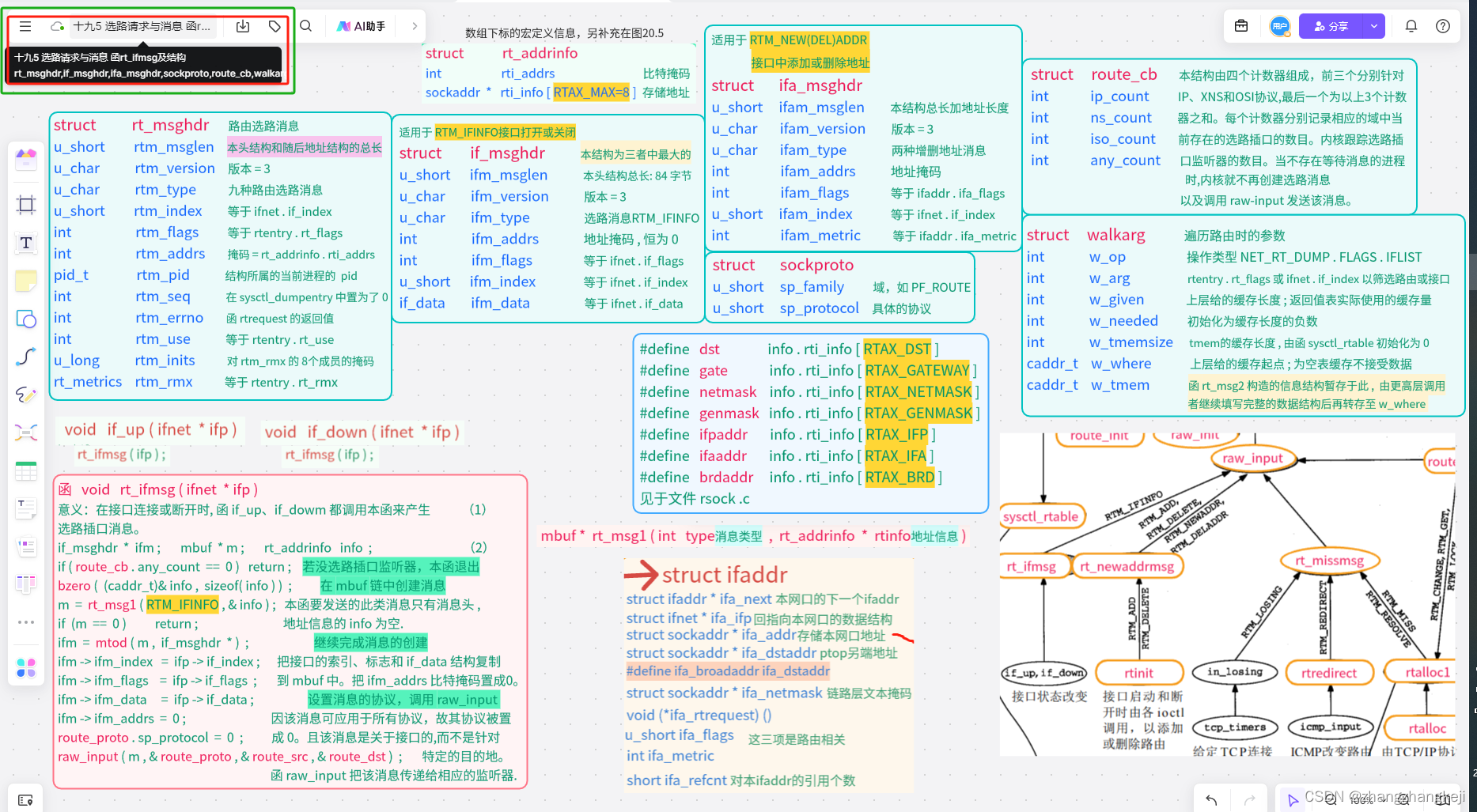Select the Text tool
Screen dimensions: 1477x812
(26, 243)
